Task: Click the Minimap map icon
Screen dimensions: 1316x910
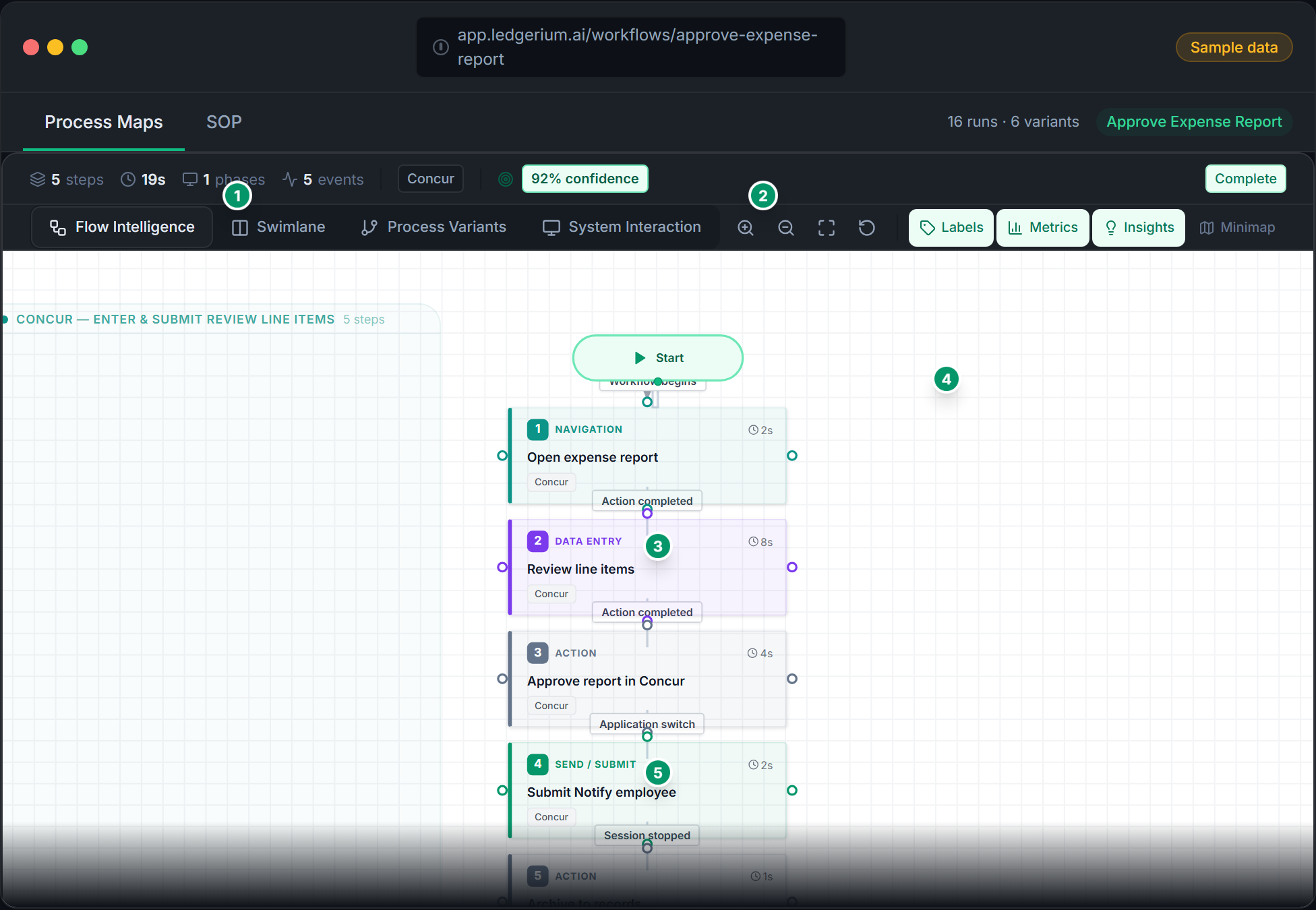Action: tap(1207, 228)
